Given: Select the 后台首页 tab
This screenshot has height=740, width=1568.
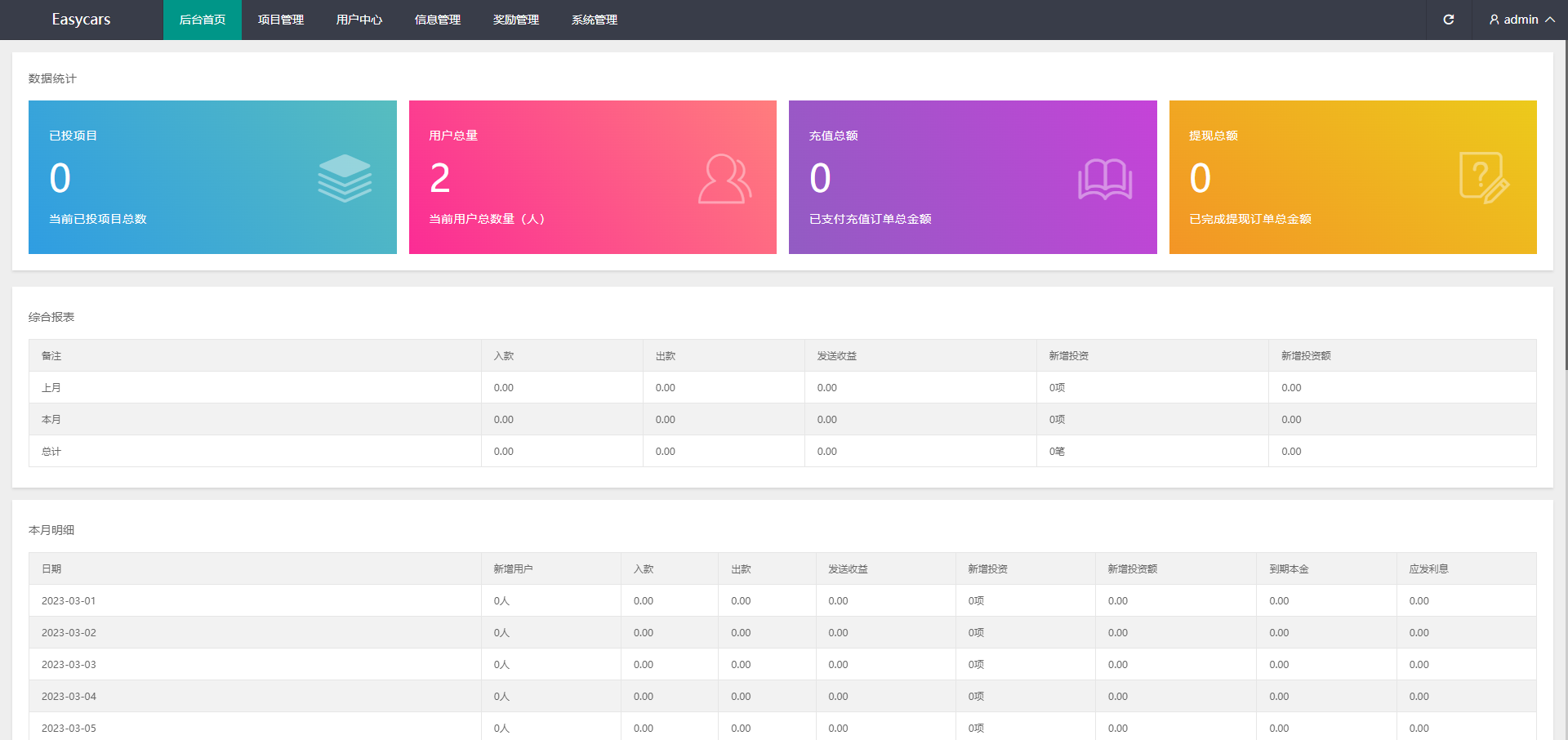Looking at the screenshot, I should pyautogui.click(x=203, y=20).
